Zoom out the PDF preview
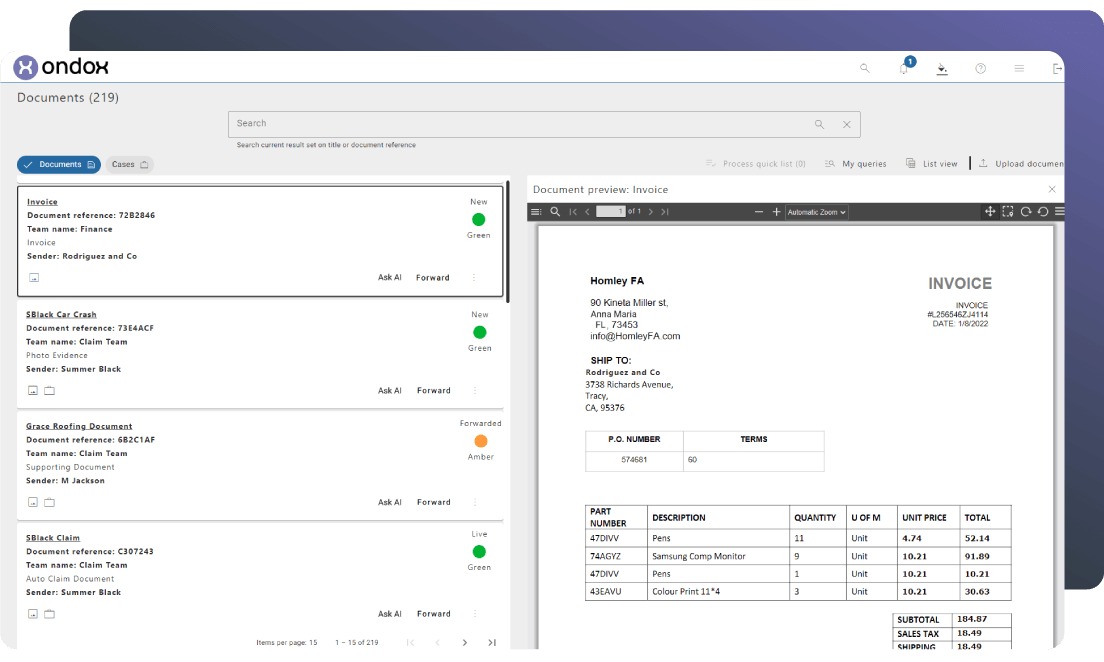 pos(758,212)
